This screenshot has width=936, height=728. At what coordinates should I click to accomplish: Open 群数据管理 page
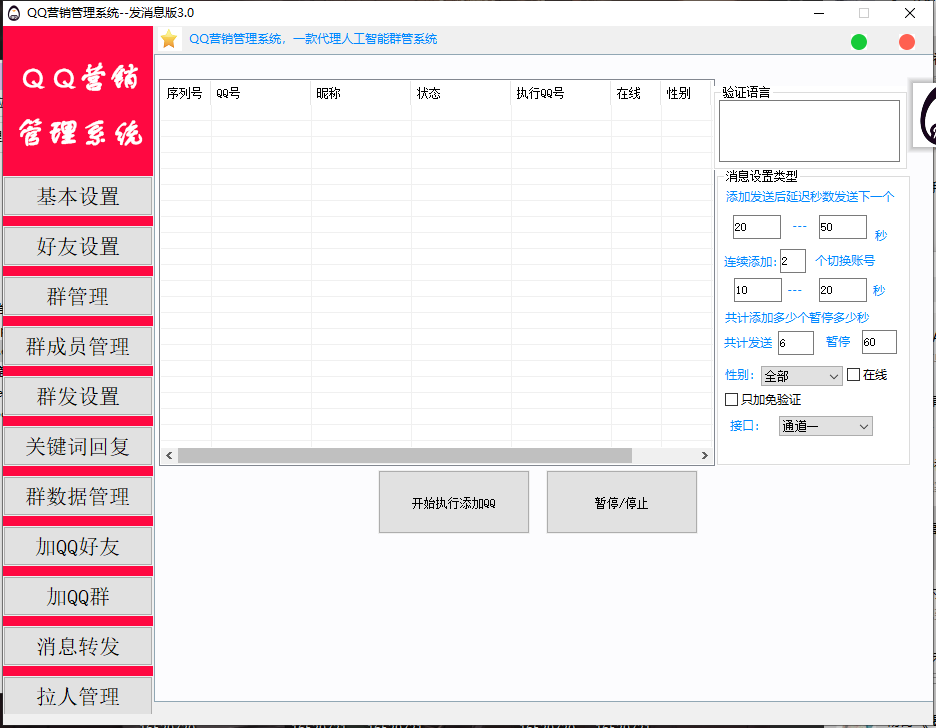[78, 496]
